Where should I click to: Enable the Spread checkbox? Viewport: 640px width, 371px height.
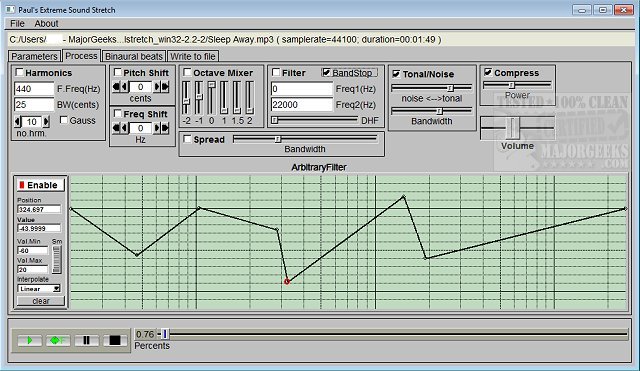click(187, 139)
